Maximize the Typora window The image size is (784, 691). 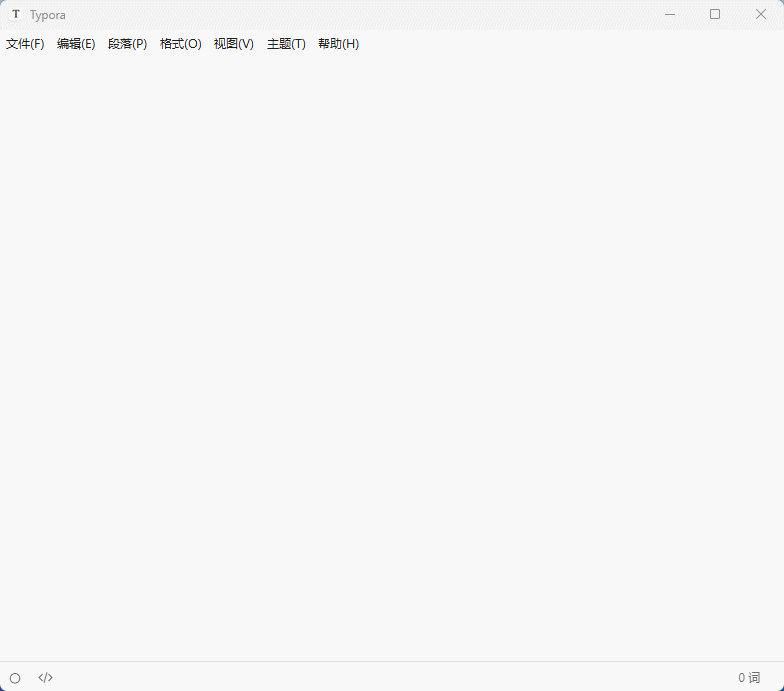(715, 14)
